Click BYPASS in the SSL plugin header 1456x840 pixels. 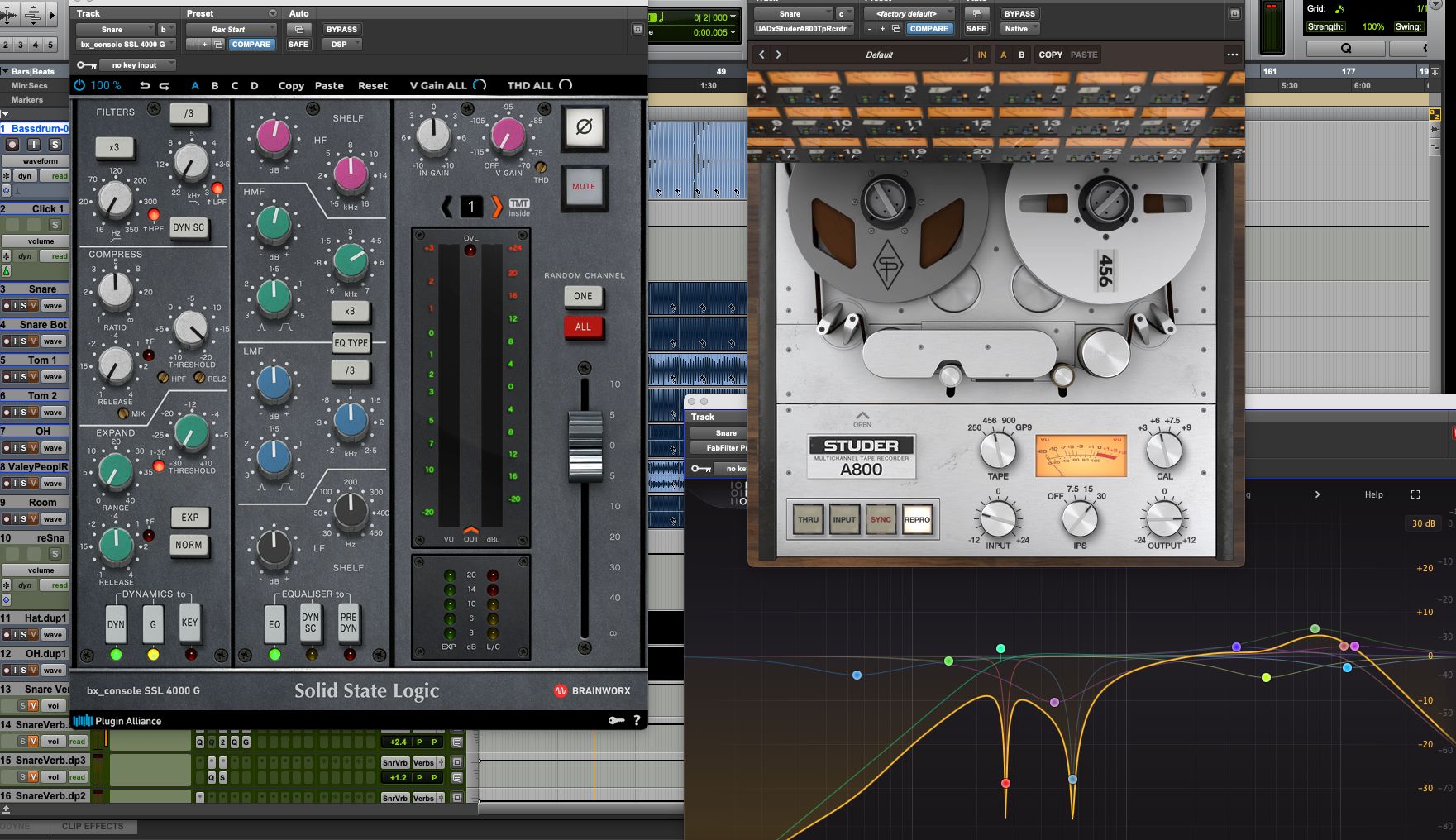coord(341,30)
